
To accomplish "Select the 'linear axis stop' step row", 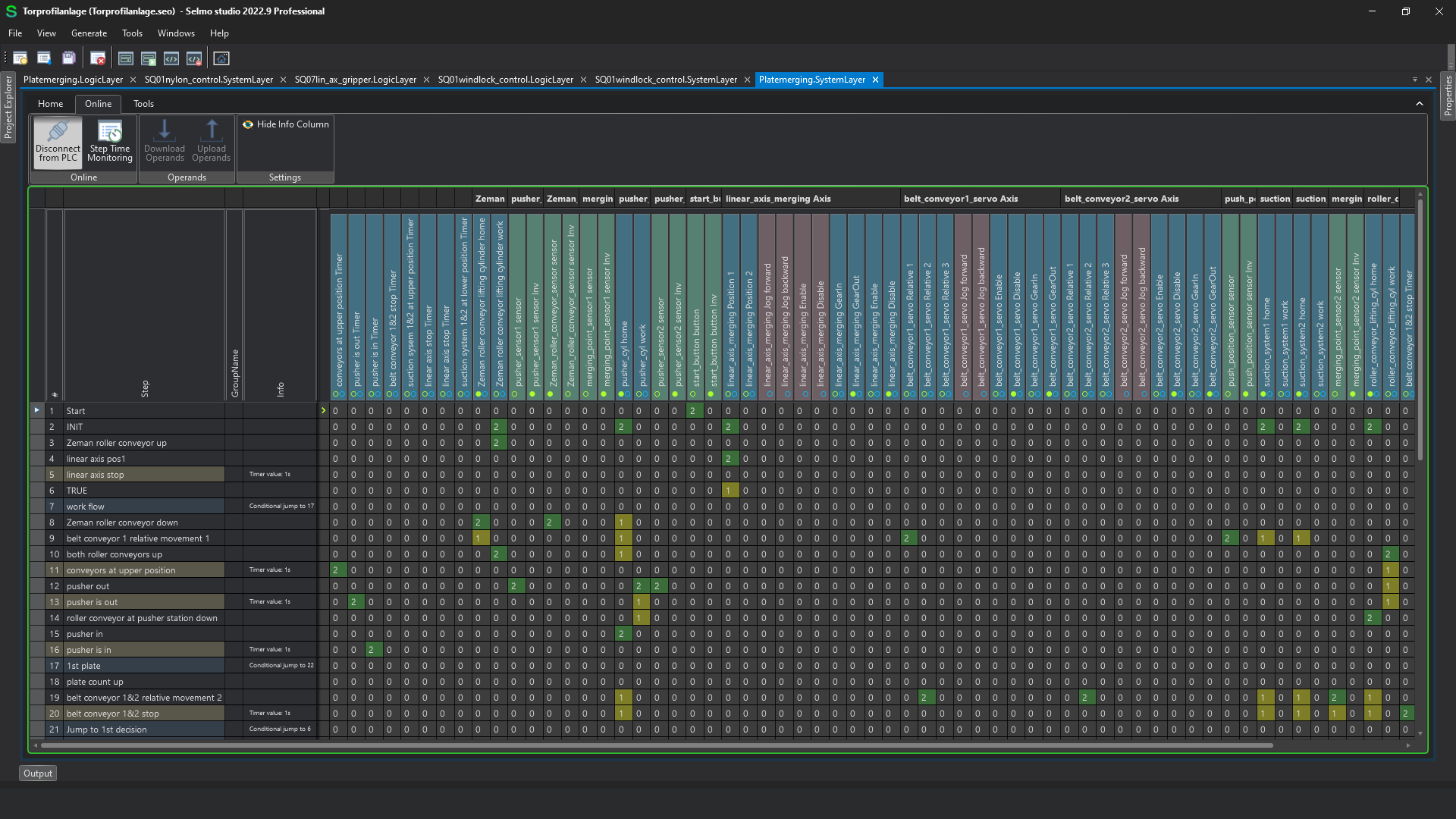I will (144, 475).
